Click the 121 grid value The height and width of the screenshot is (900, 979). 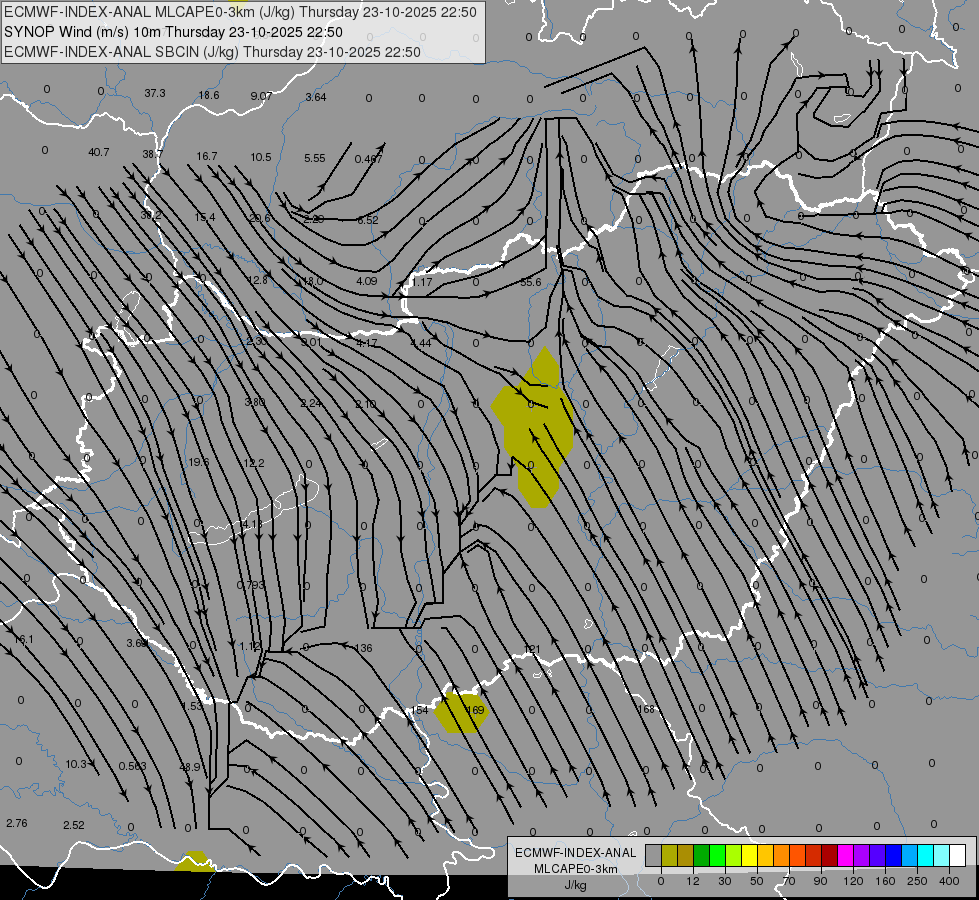[531, 649]
